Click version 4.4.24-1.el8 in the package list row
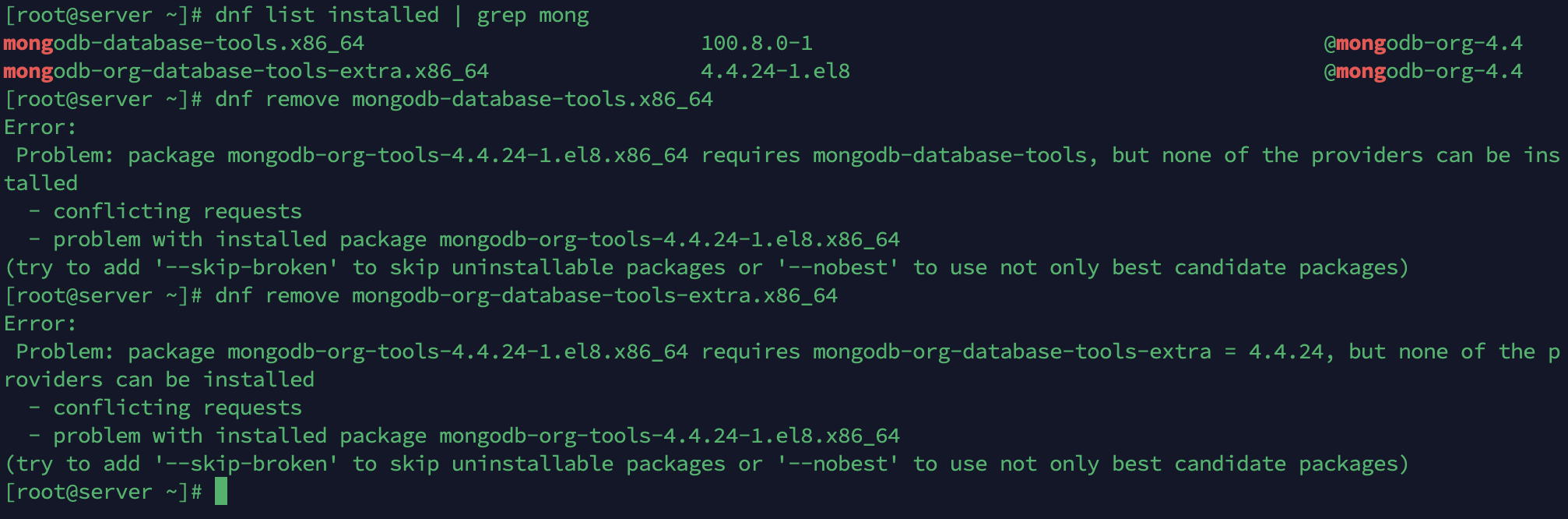This screenshot has width=1568, height=519. [x=775, y=71]
